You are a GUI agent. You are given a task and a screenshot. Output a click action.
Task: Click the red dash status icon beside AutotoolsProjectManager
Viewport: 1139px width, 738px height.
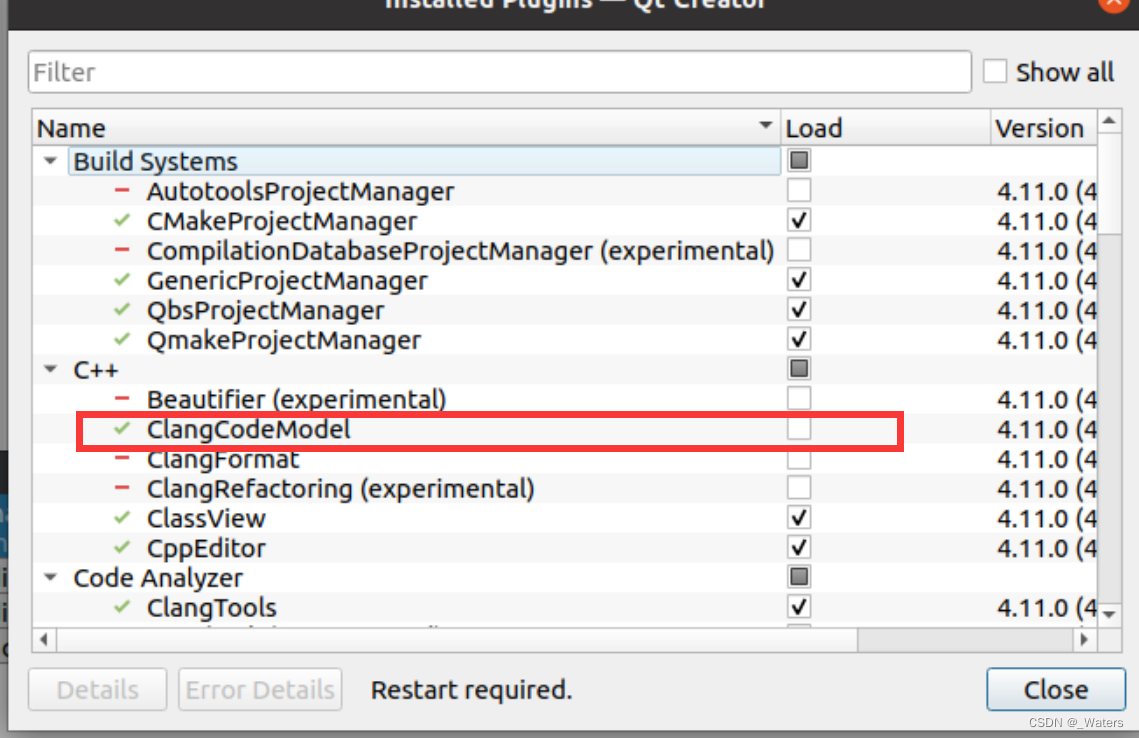coord(122,190)
